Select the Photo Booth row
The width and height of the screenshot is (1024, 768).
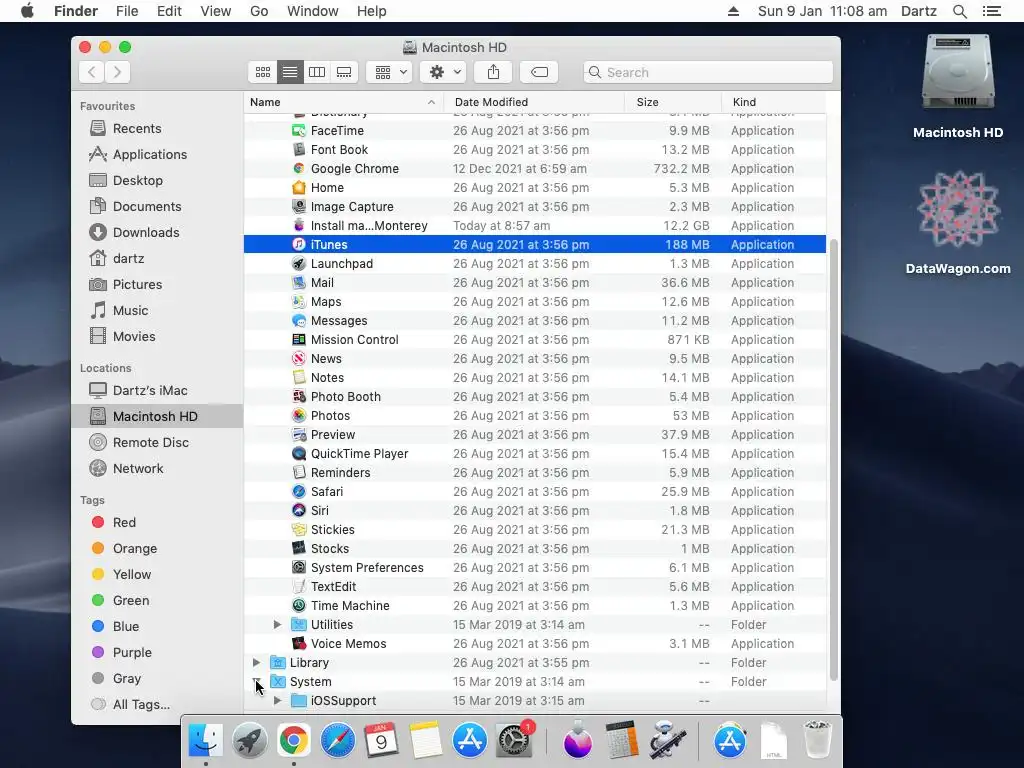tap(535, 396)
